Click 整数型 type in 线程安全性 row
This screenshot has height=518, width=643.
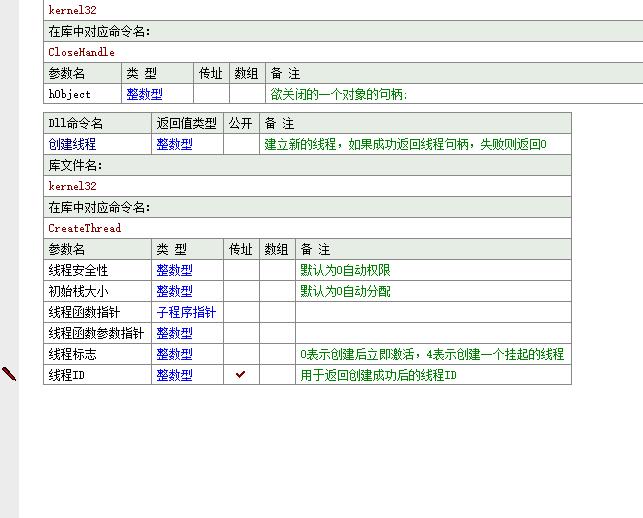coord(174,270)
